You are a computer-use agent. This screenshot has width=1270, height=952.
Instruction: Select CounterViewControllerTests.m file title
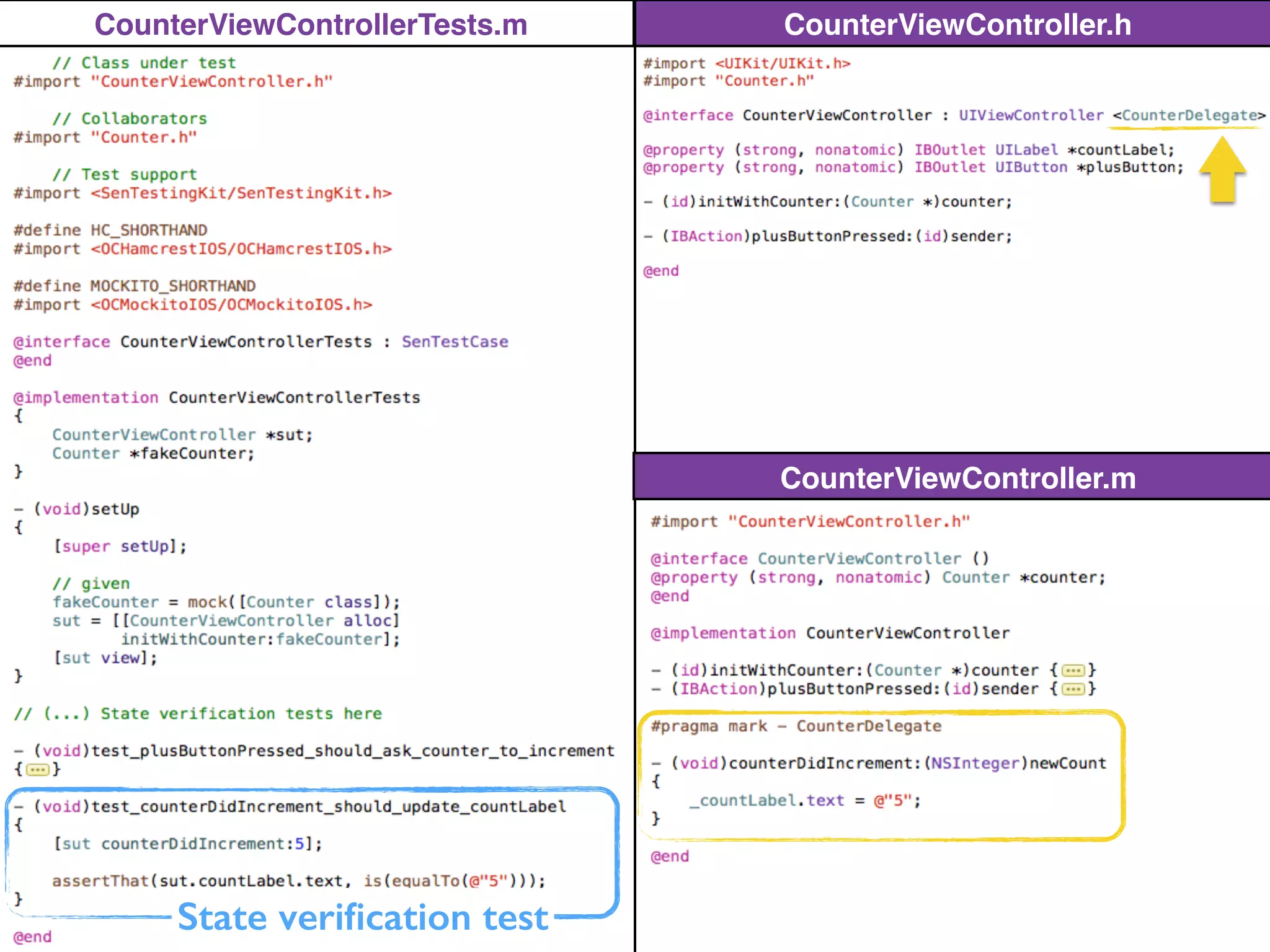point(311,25)
